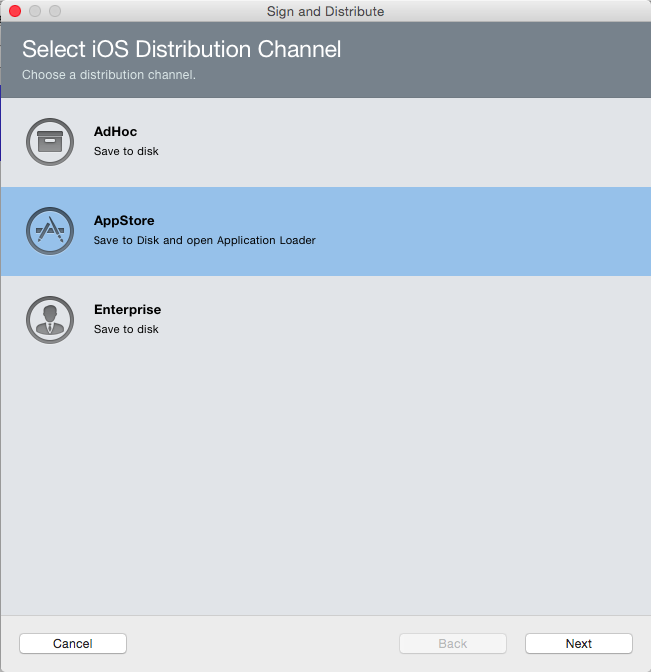This screenshot has height=672, width=651.
Task: Click the AdHoc archive box icon
Action: 50,142
